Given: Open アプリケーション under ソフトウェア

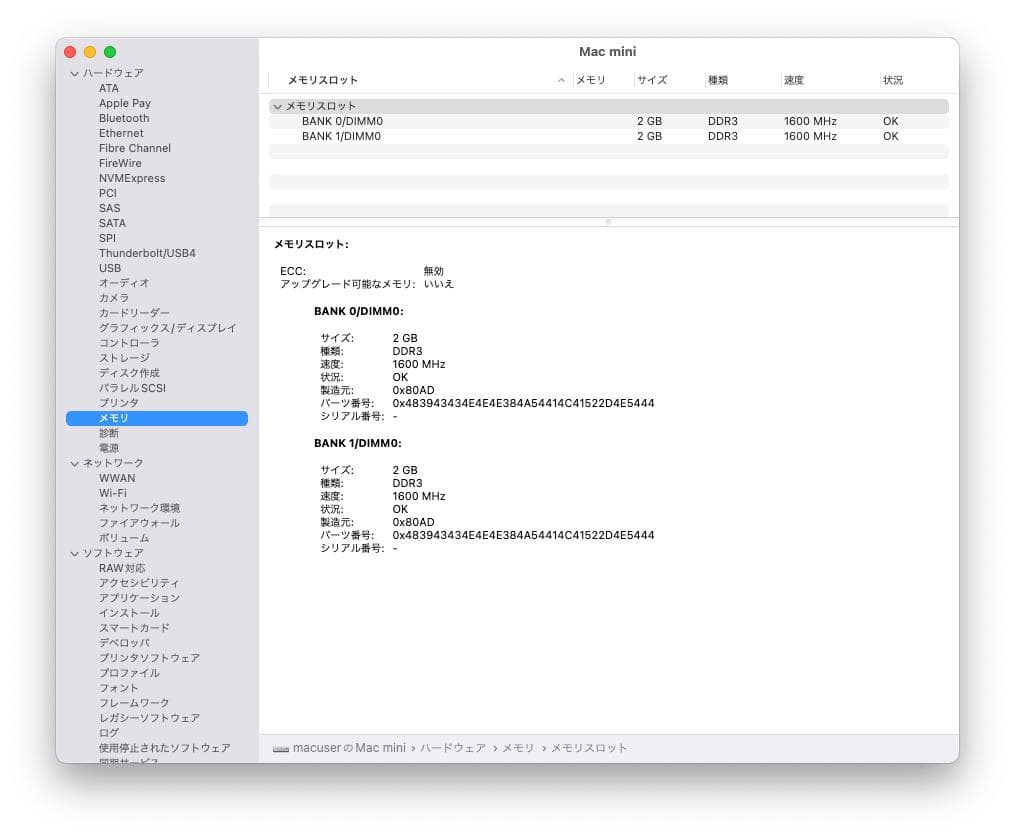Looking at the screenshot, I should click(x=139, y=598).
